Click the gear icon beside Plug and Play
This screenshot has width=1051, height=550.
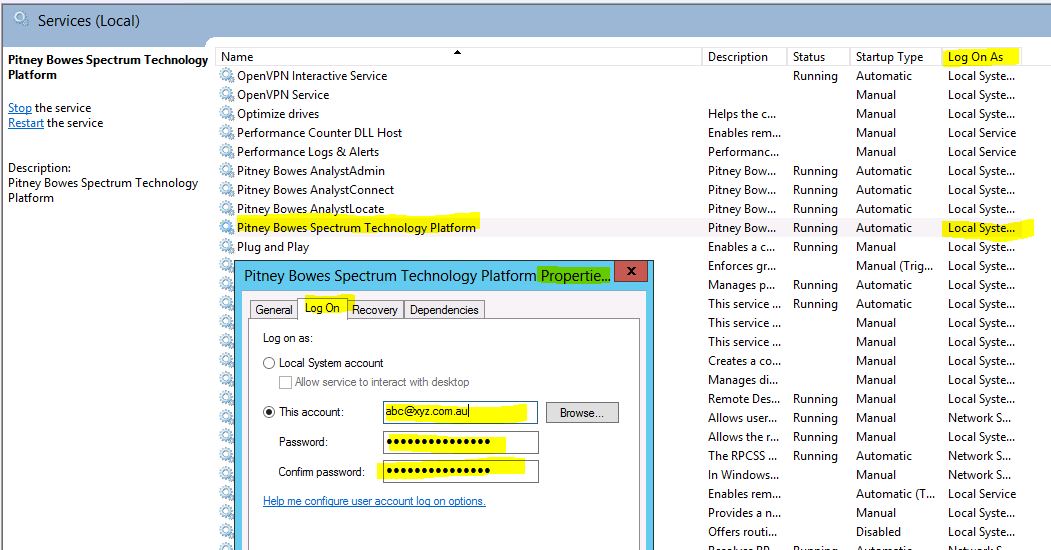point(227,247)
